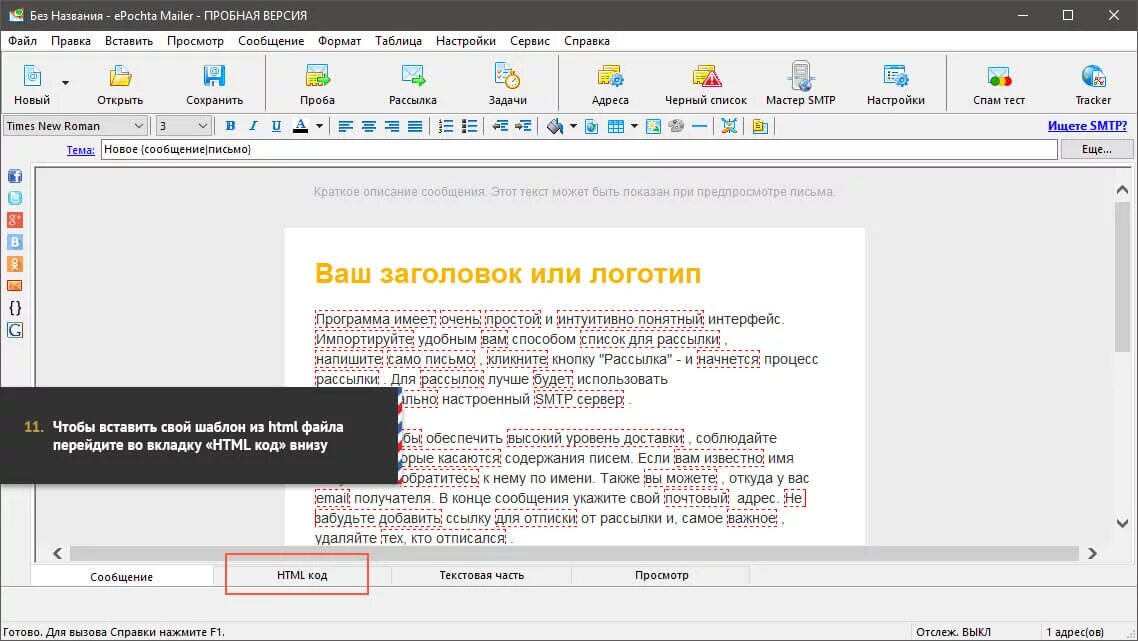Launch the Мастер SMTP wizard icon
Viewport: 1138px width, 641px height.
pyautogui.click(x=801, y=75)
